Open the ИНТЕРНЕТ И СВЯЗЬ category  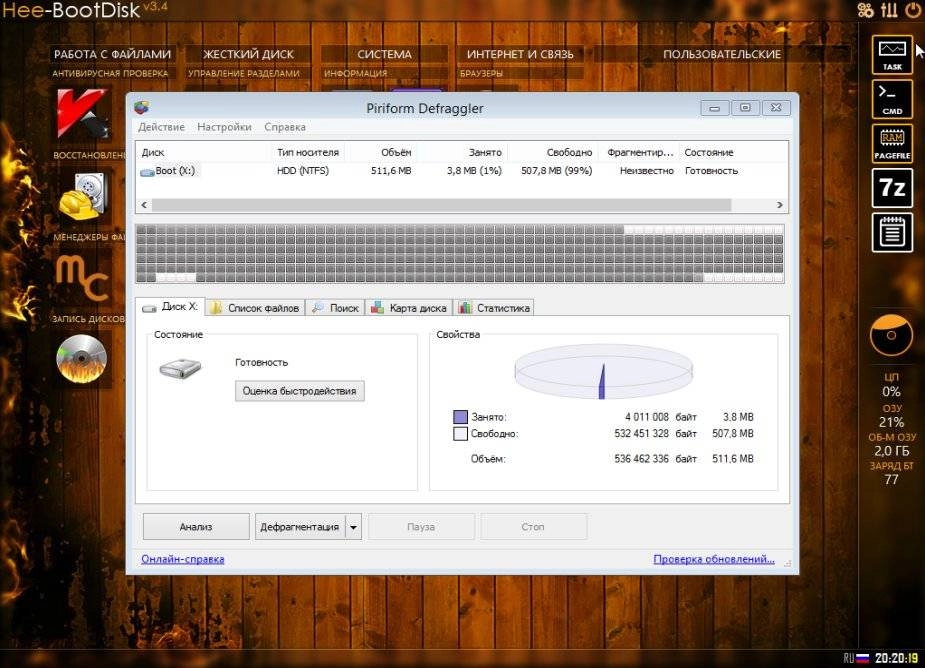tap(520, 54)
